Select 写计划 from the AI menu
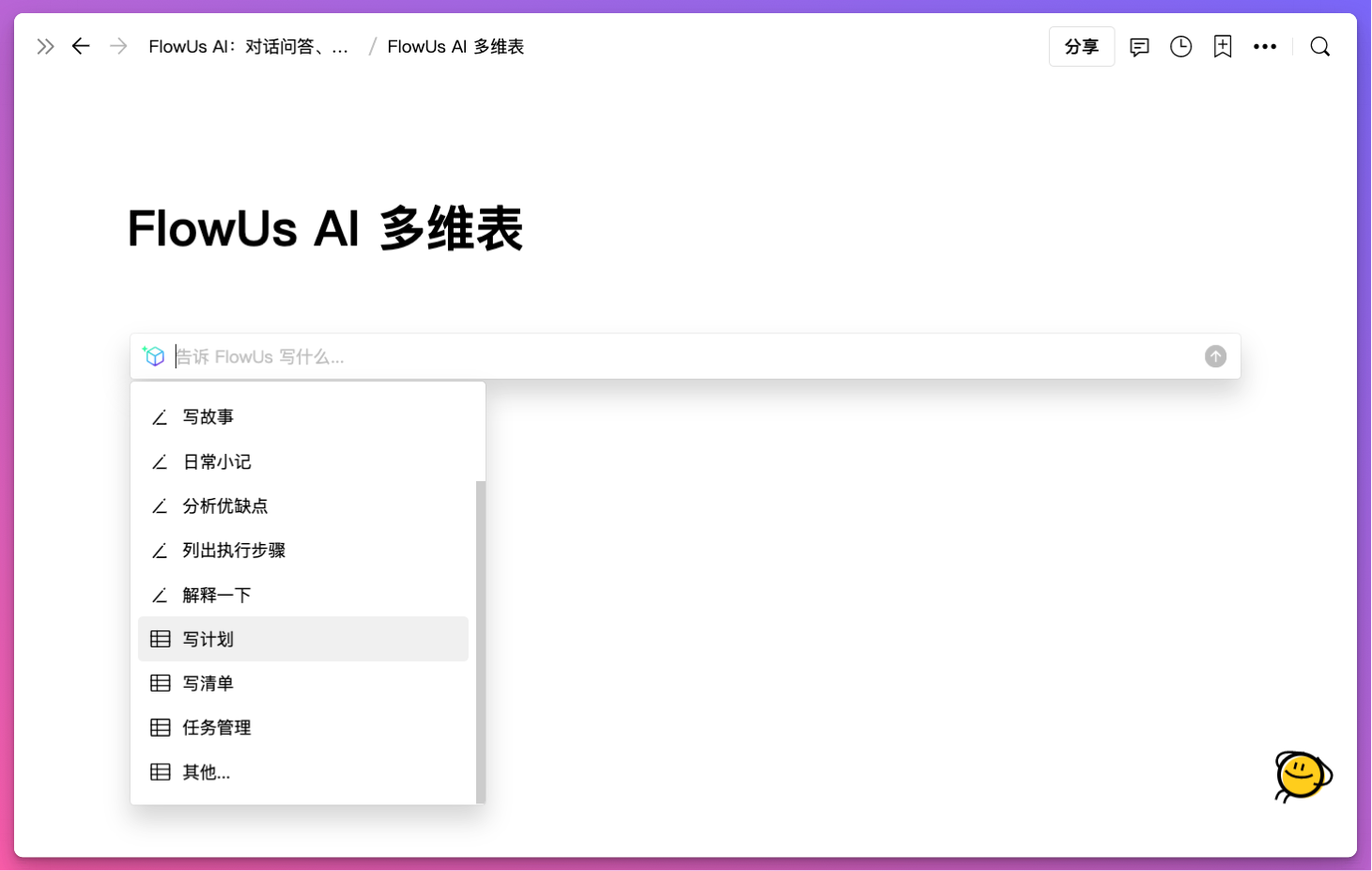 [208, 639]
